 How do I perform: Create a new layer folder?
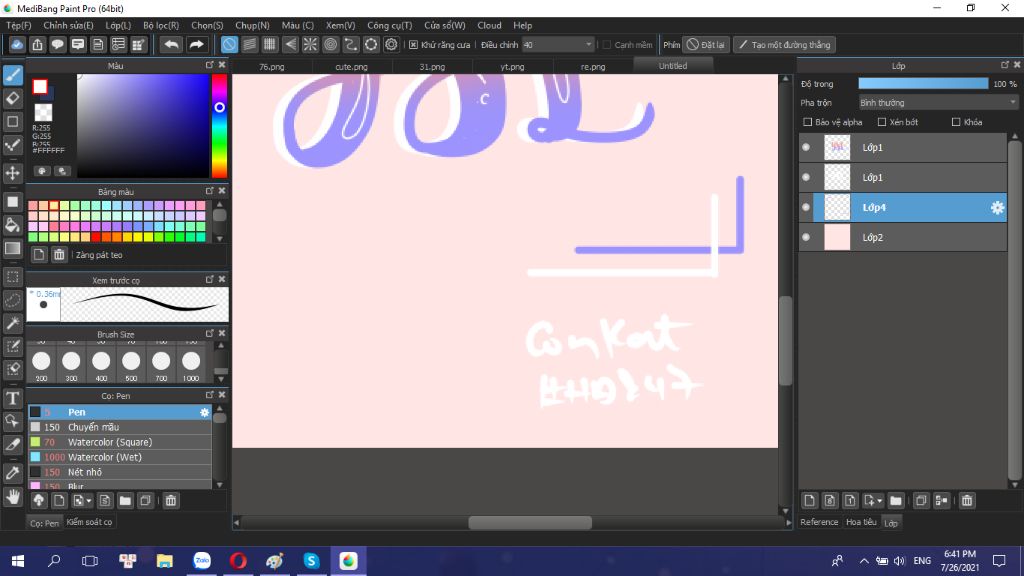tap(896, 501)
